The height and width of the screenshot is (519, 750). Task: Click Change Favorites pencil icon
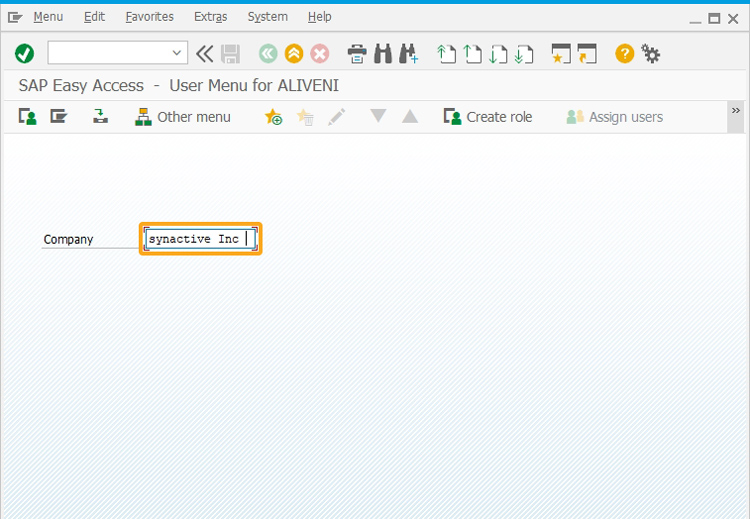(x=336, y=116)
